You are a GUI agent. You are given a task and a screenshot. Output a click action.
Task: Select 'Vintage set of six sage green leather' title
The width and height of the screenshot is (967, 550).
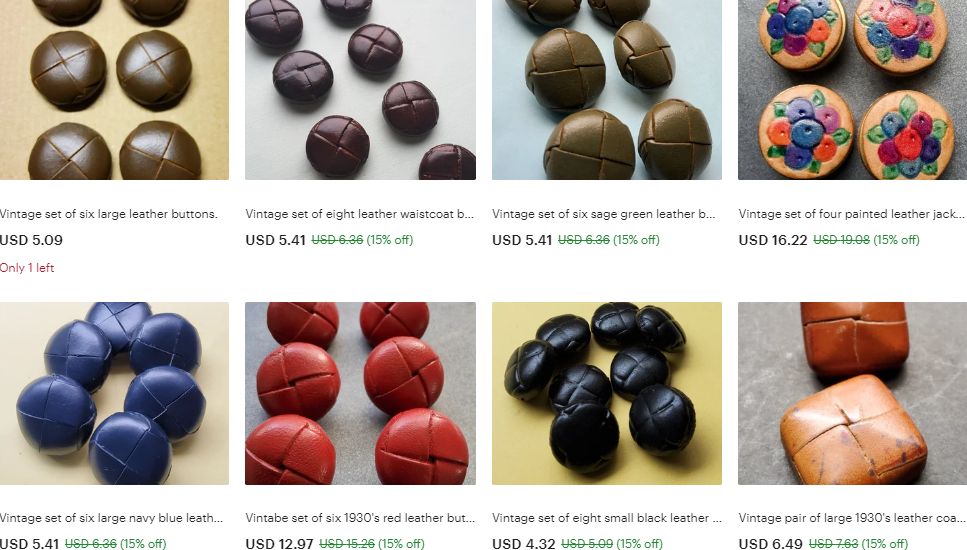pos(604,214)
